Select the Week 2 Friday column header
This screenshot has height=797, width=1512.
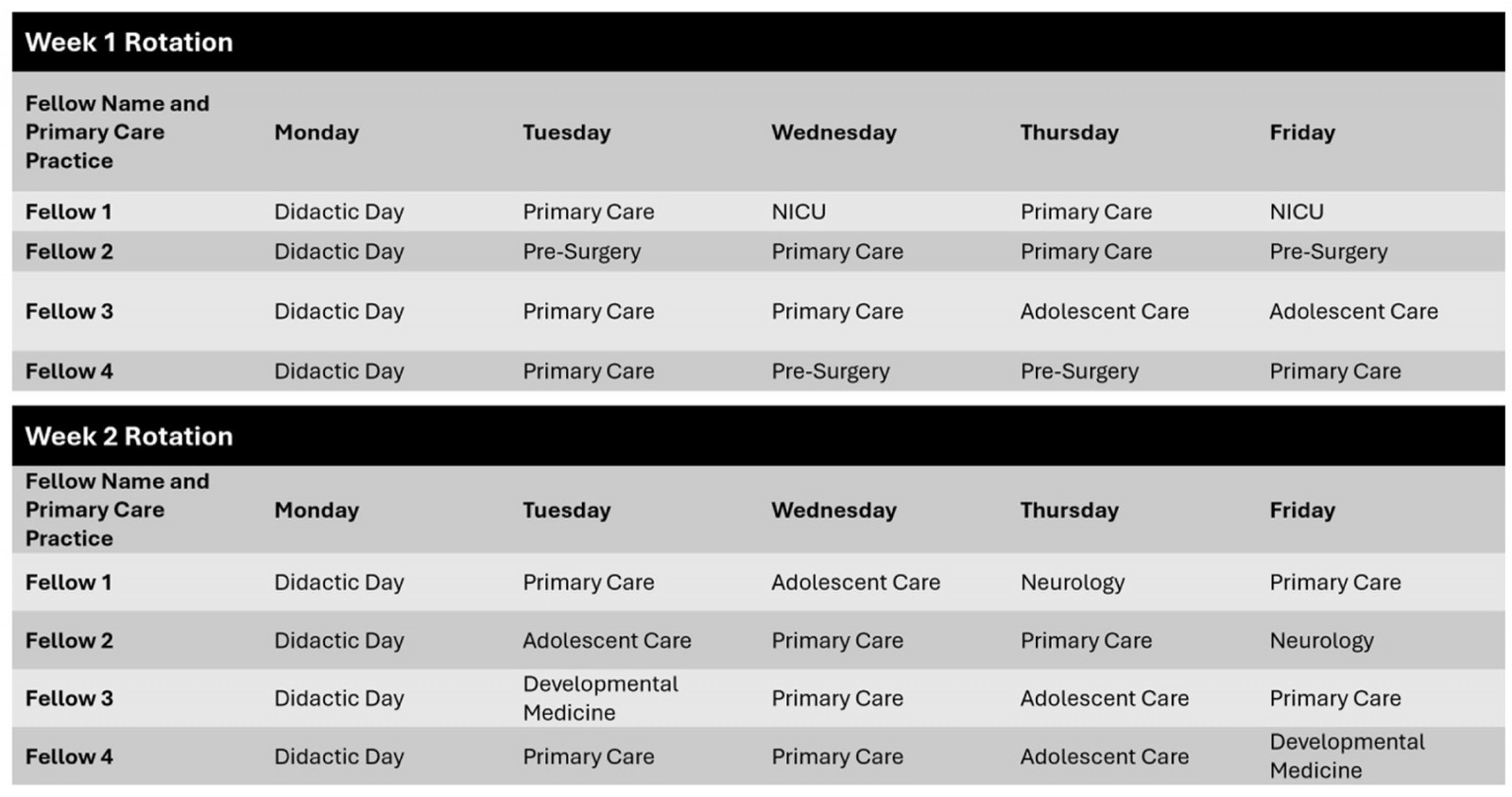point(1301,511)
